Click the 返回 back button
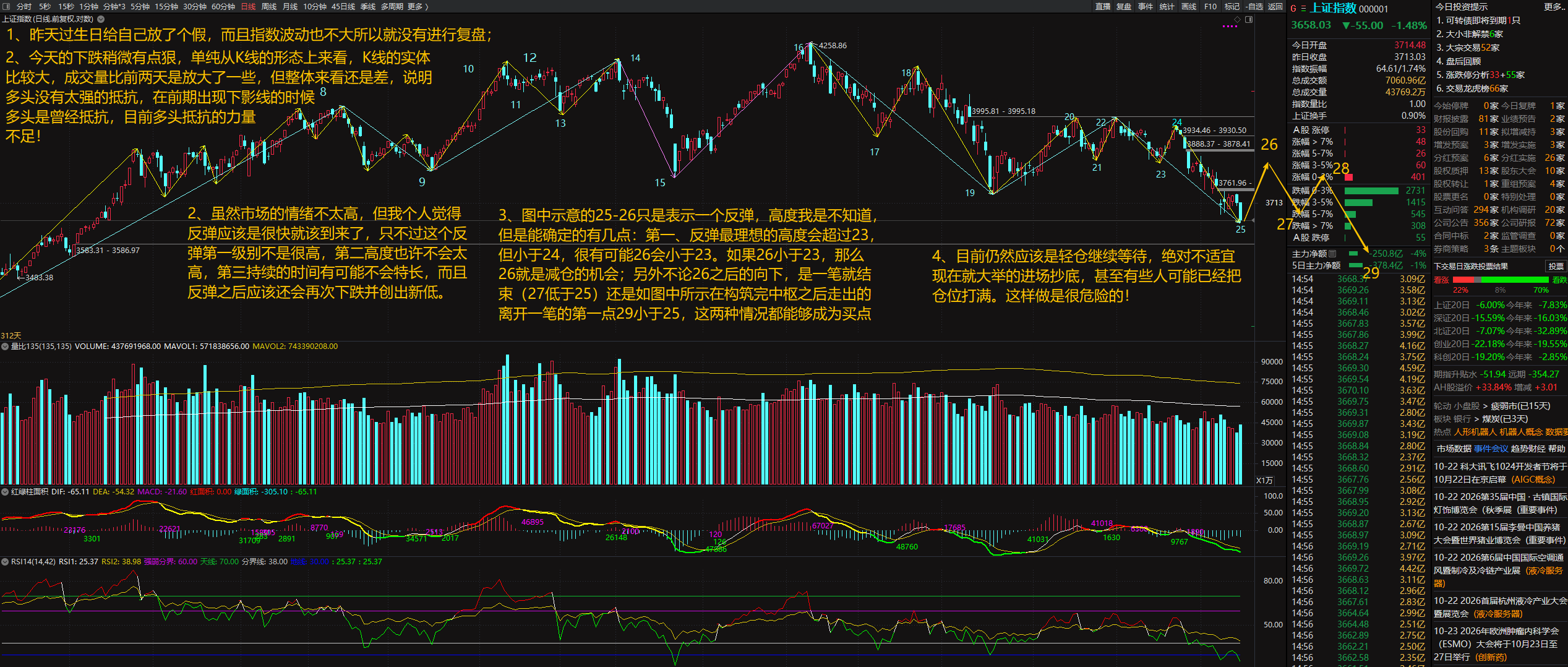Image resolution: width=1568 pixels, height=667 pixels. click(x=1275, y=6)
